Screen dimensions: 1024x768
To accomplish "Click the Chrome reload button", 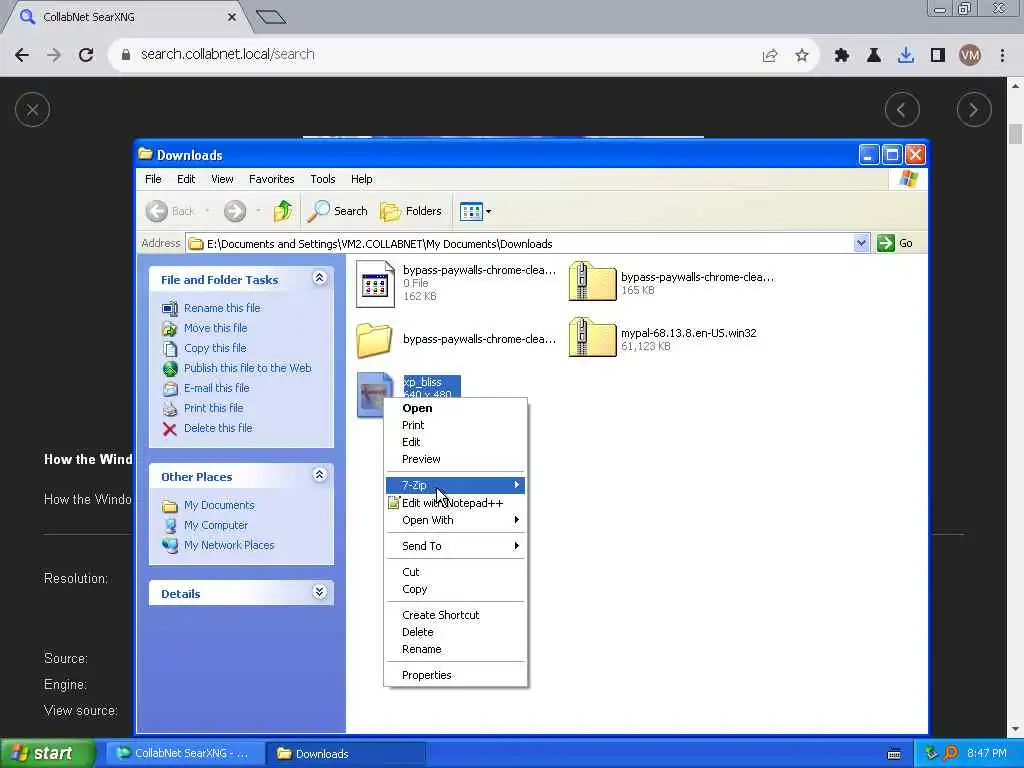I will [86, 55].
